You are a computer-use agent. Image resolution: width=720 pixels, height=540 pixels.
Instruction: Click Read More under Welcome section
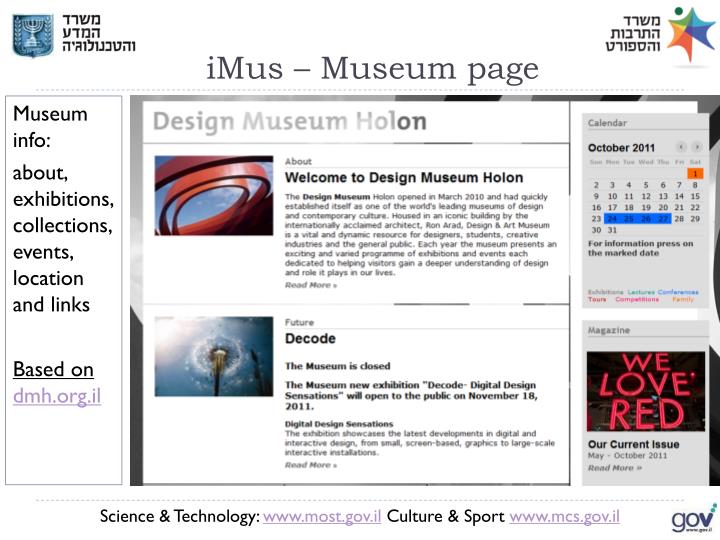(311, 285)
